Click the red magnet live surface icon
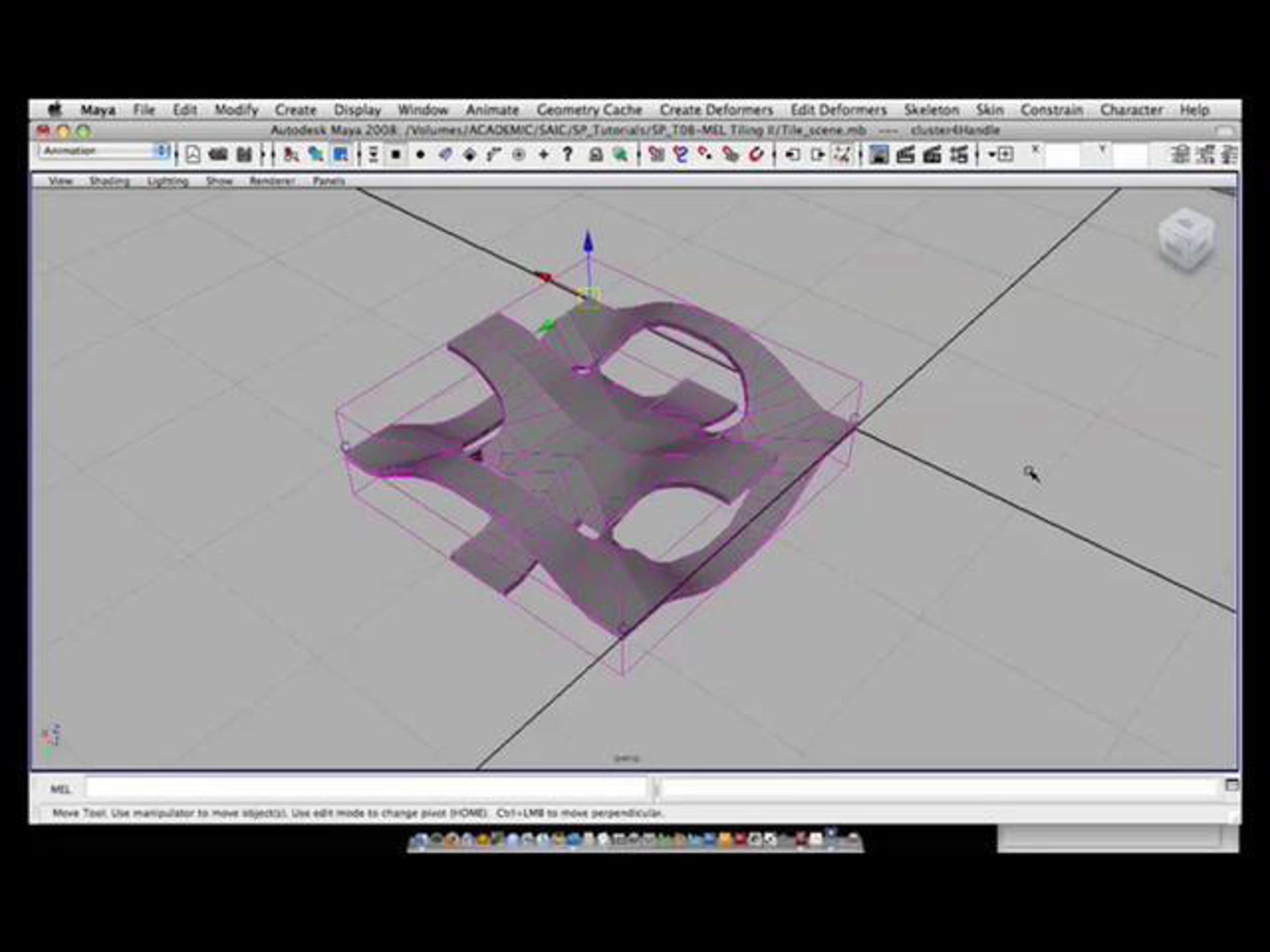The height and width of the screenshot is (952, 1270). tap(756, 154)
